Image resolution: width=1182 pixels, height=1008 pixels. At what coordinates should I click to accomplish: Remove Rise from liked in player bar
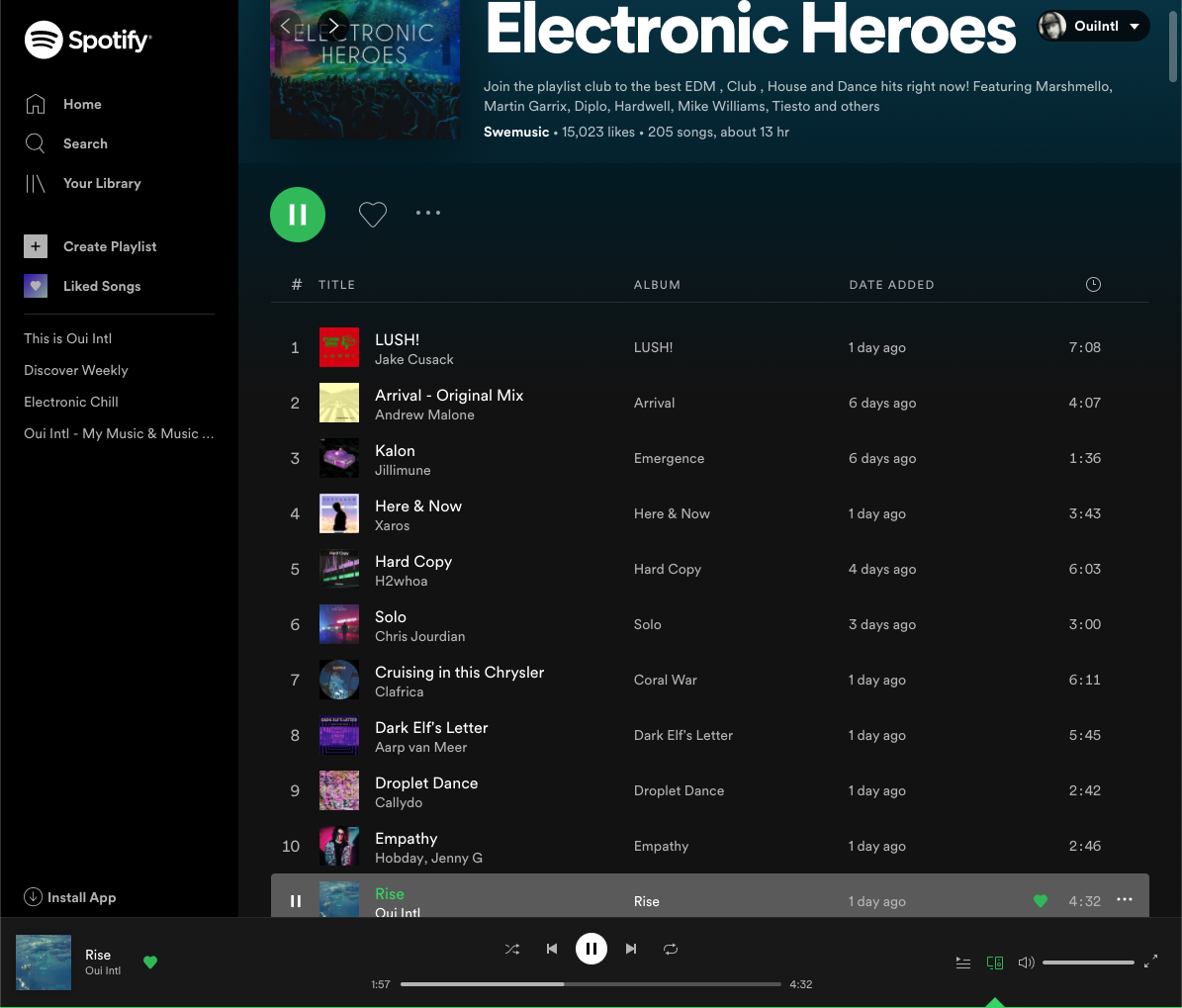[150, 962]
